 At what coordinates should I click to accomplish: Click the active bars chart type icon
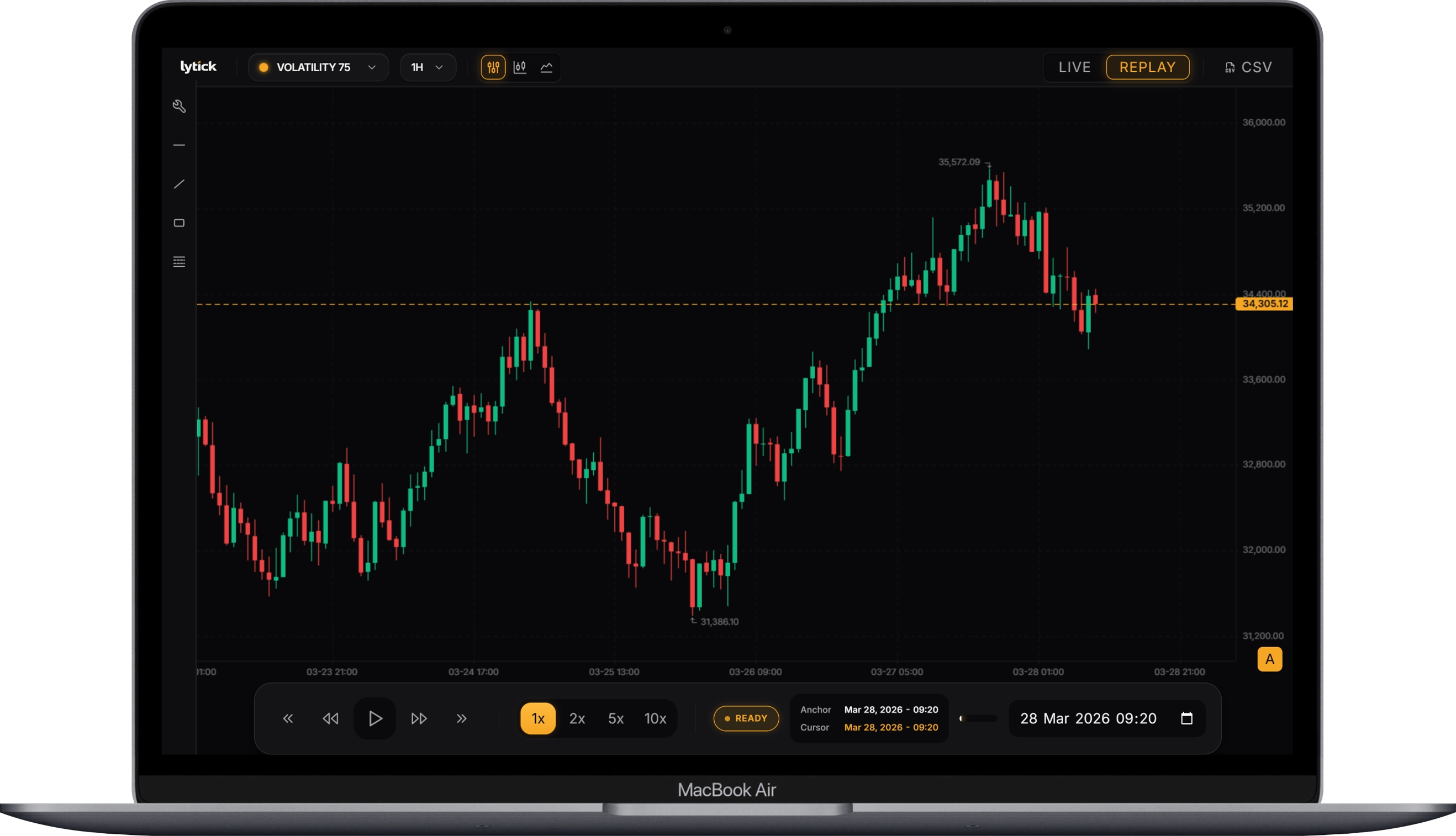(493, 67)
